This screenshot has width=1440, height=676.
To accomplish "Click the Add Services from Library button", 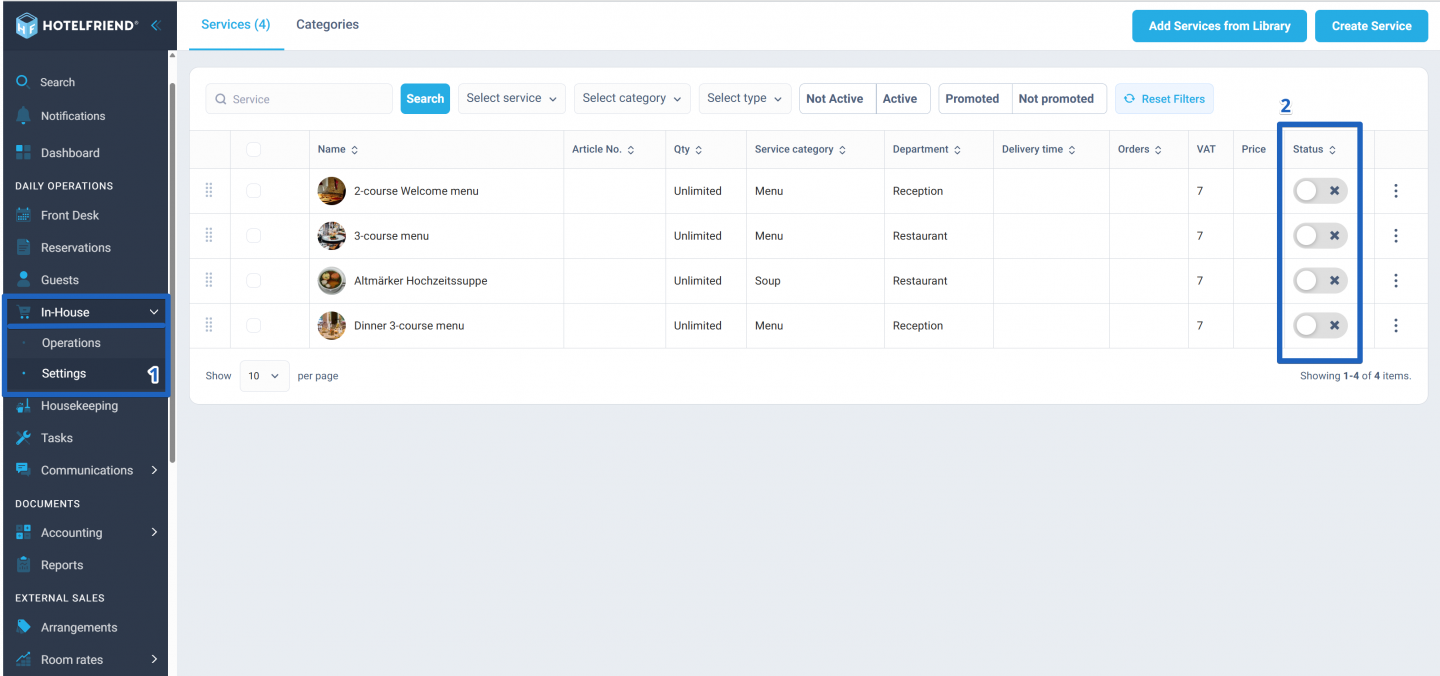I will (x=1219, y=26).
